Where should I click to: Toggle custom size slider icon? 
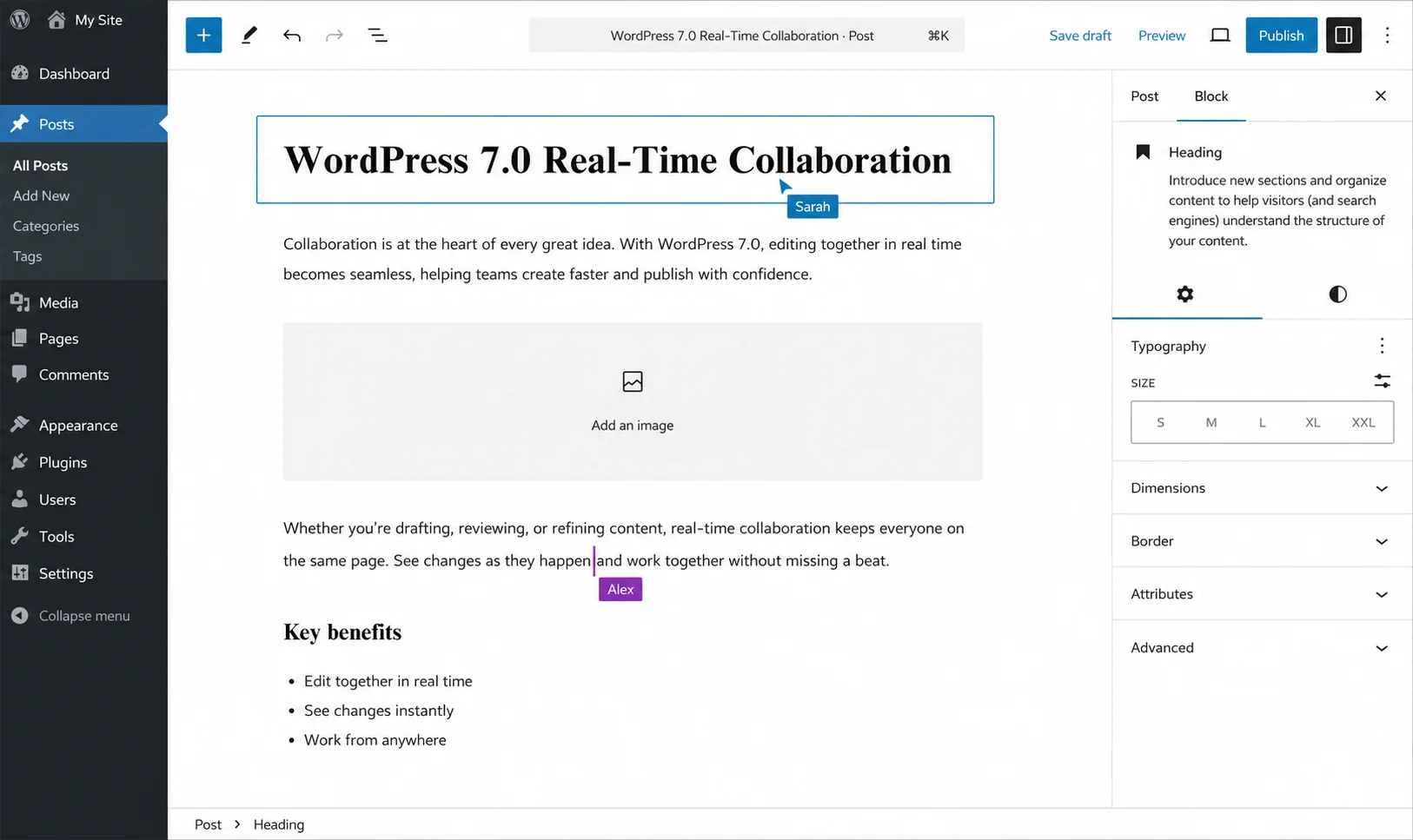tap(1382, 381)
